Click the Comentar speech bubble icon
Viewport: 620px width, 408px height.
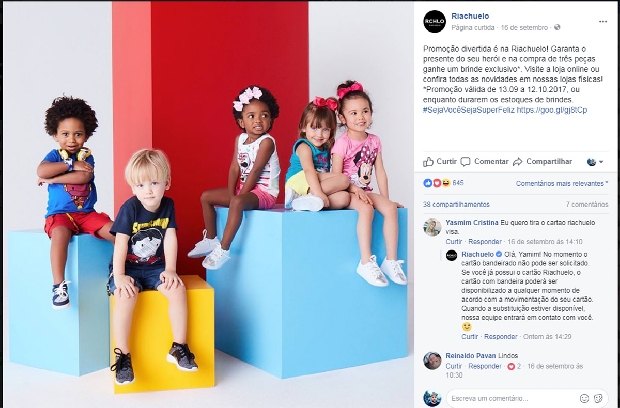pos(465,162)
